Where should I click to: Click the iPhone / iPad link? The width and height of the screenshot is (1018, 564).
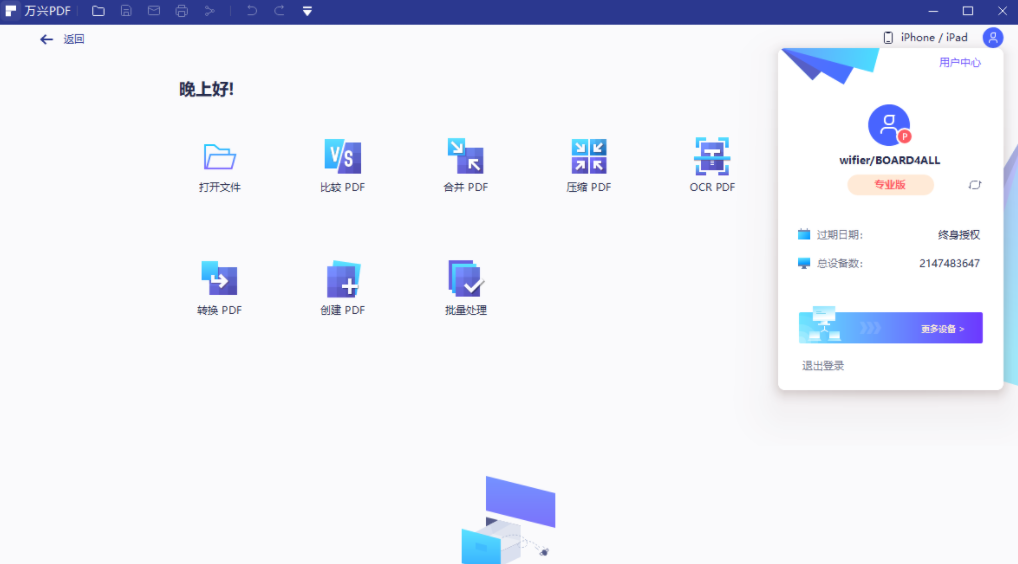[926, 38]
